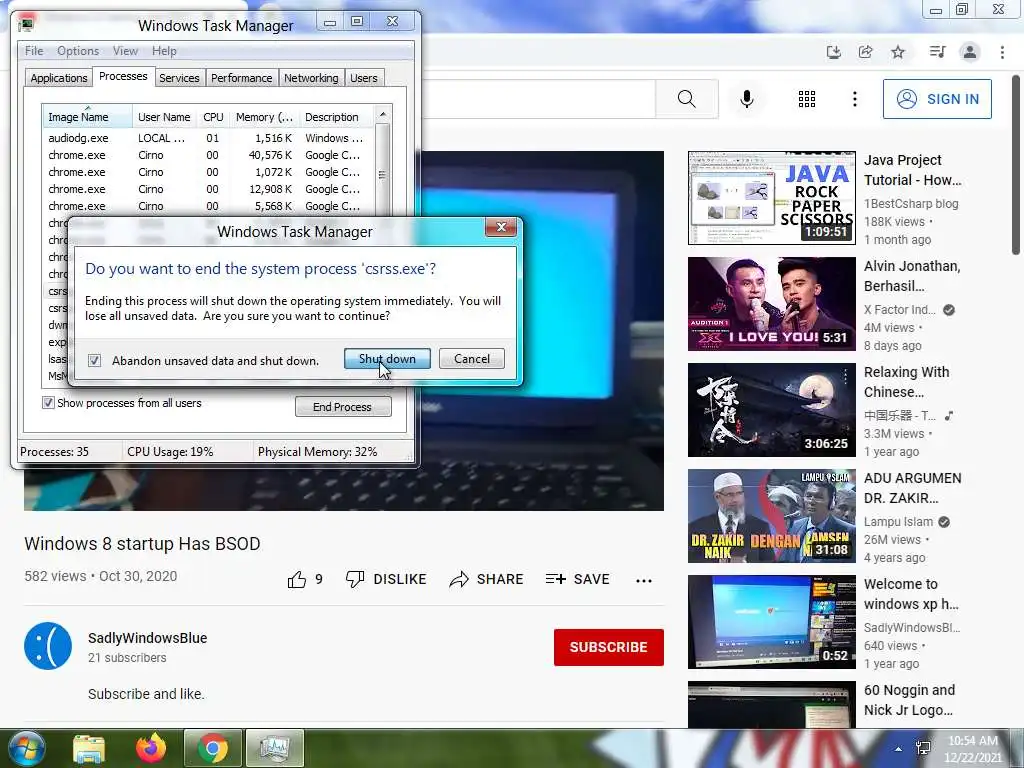1024x768 pixels.
Task: Click the taskbar clock showing 10:54 AM
Action: (x=973, y=749)
